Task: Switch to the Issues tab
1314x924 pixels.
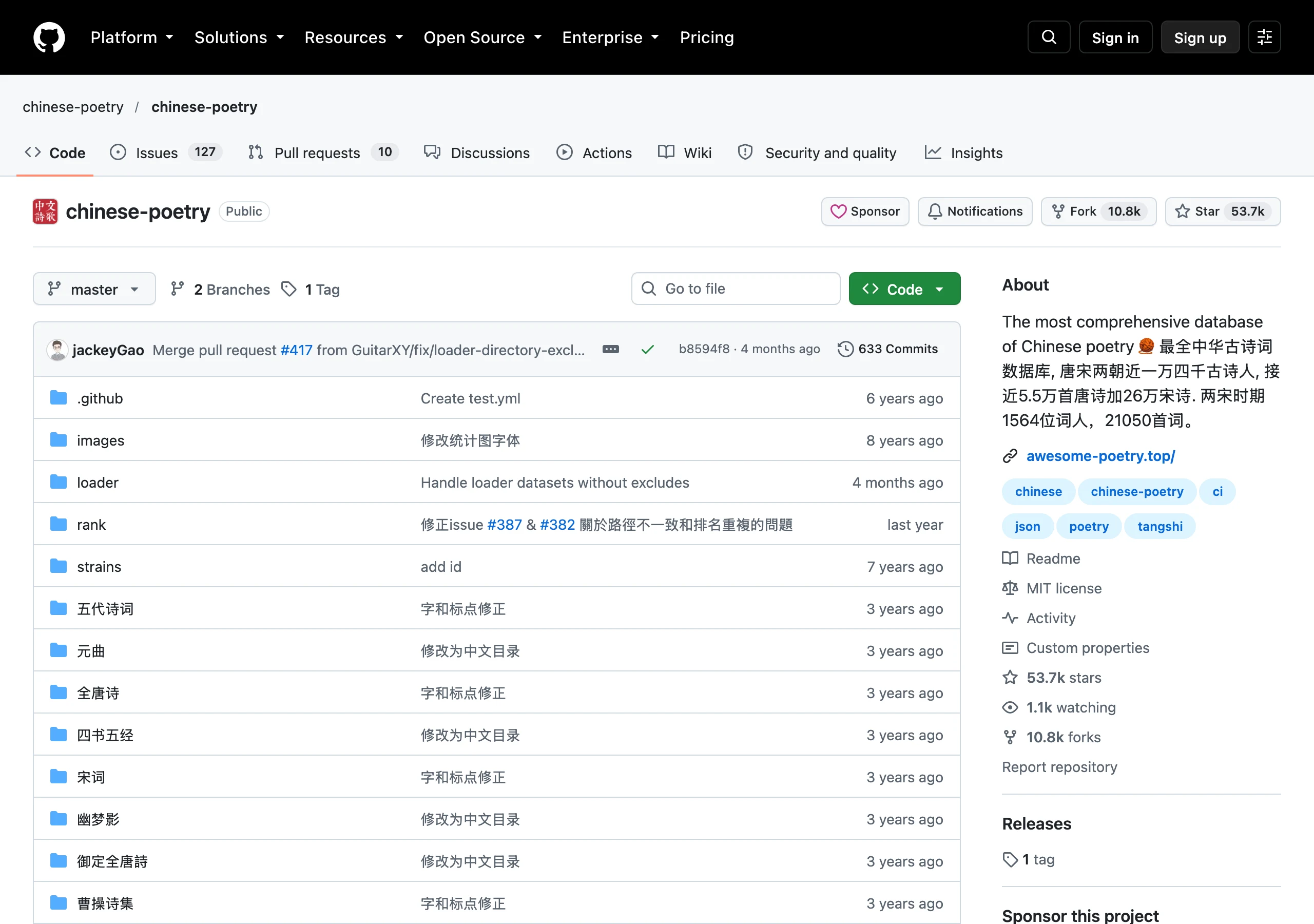Action: pyautogui.click(x=166, y=153)
